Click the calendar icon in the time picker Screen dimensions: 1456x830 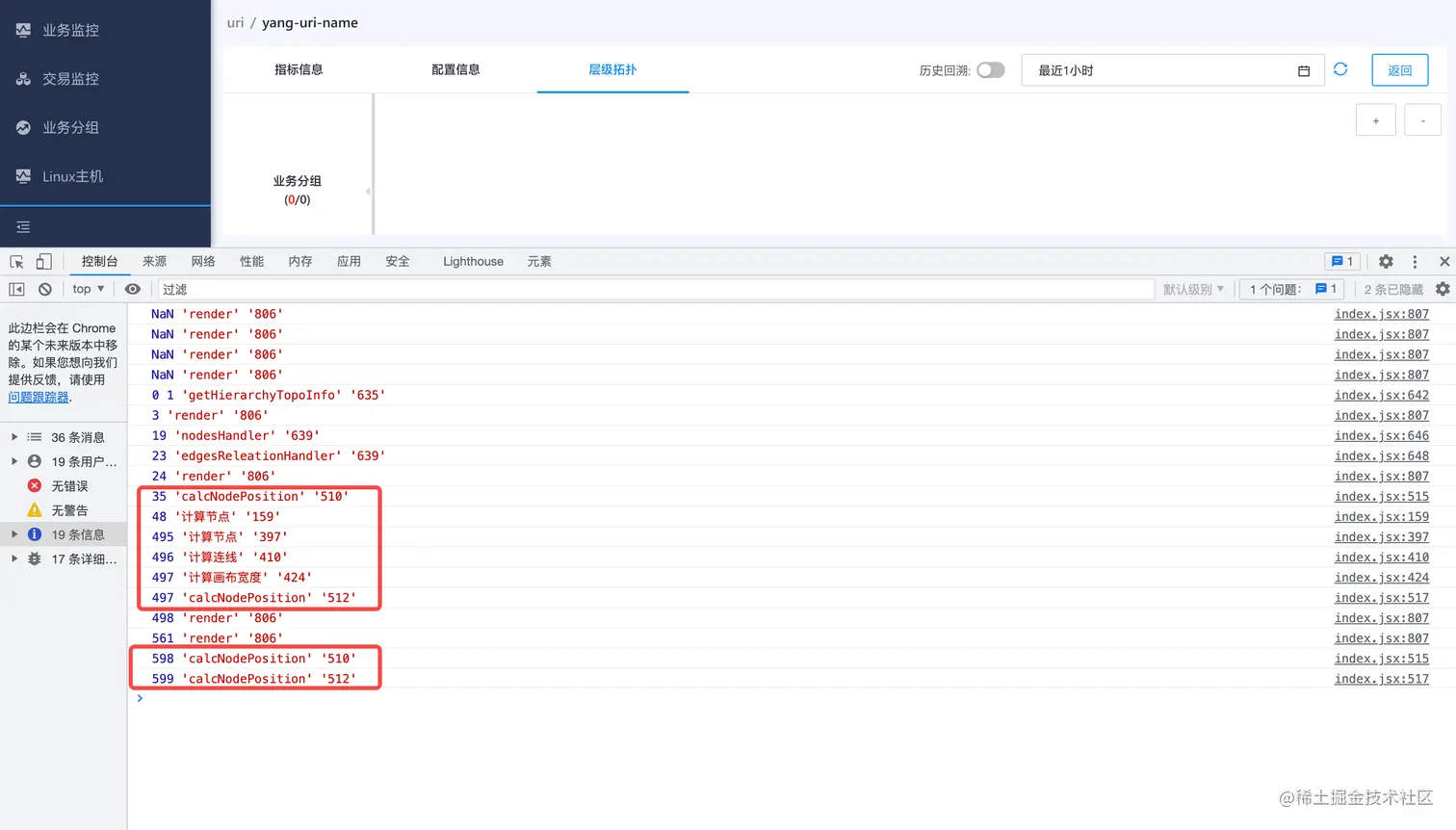point(1304,70)
